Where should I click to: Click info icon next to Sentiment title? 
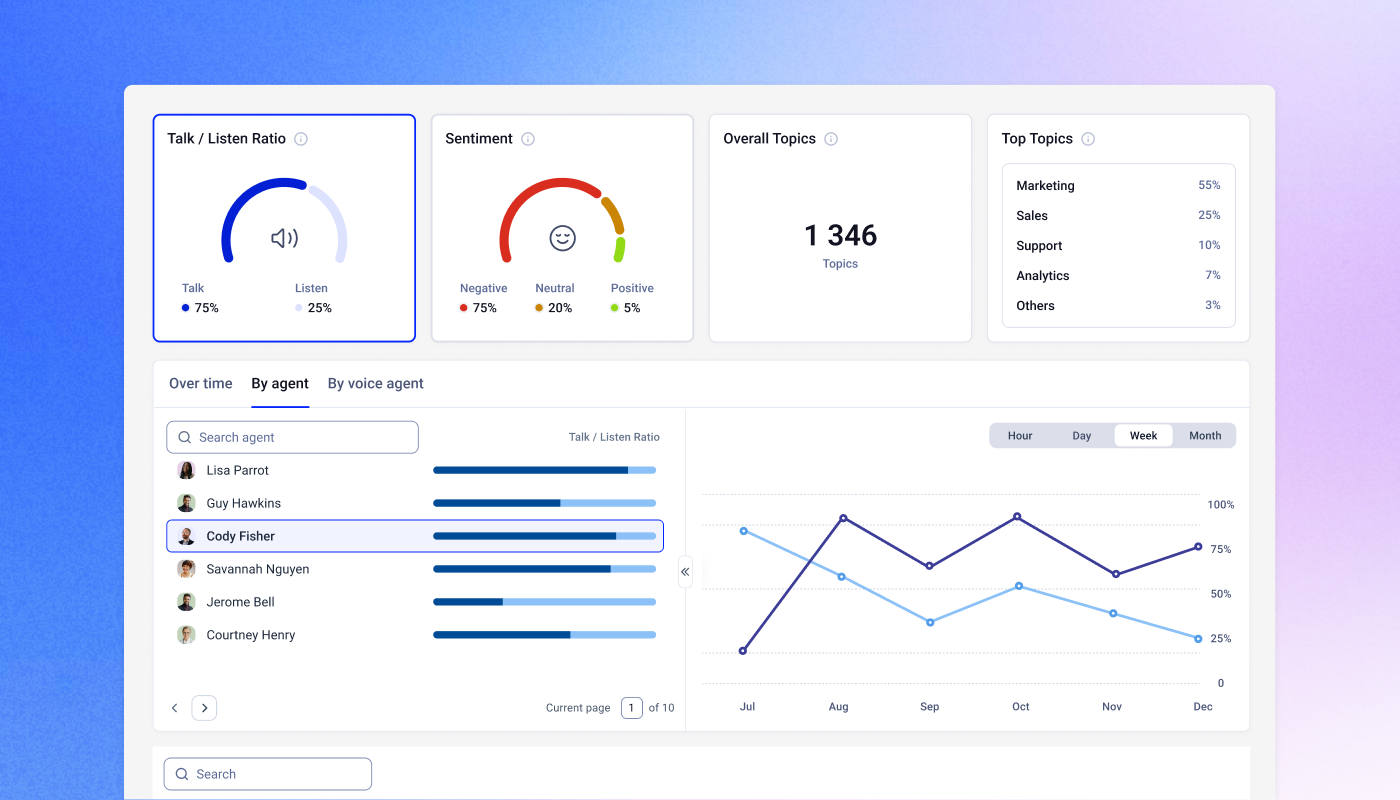tap(528, 139)
